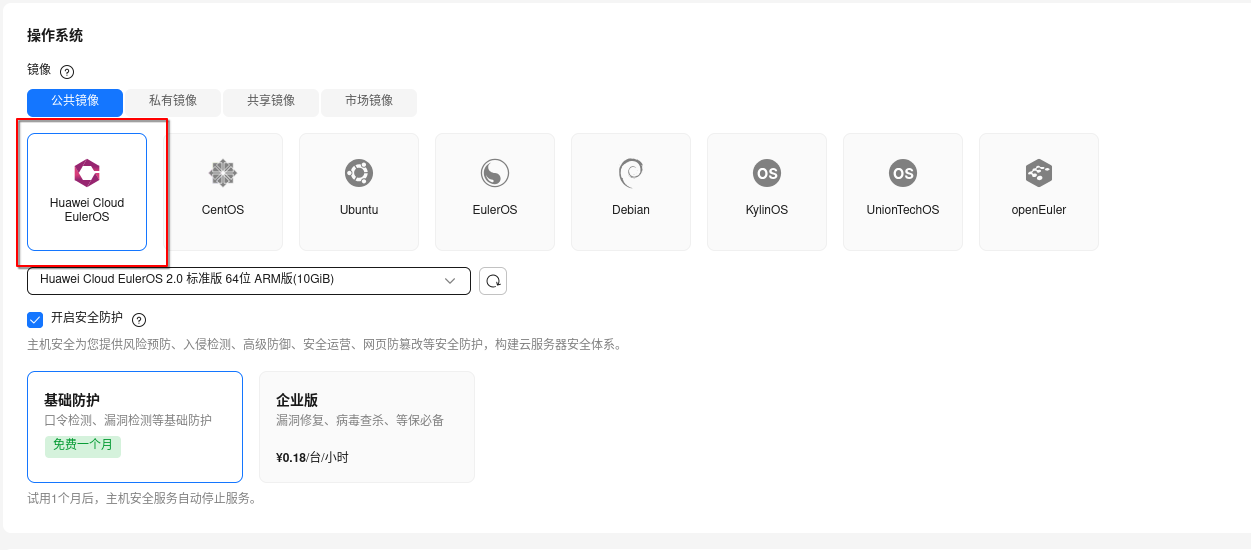Select the Huawei Cloud EulerOS logo icon
Image resolution: width=1251 pixels, height=550 pixels.
point(87,172)
